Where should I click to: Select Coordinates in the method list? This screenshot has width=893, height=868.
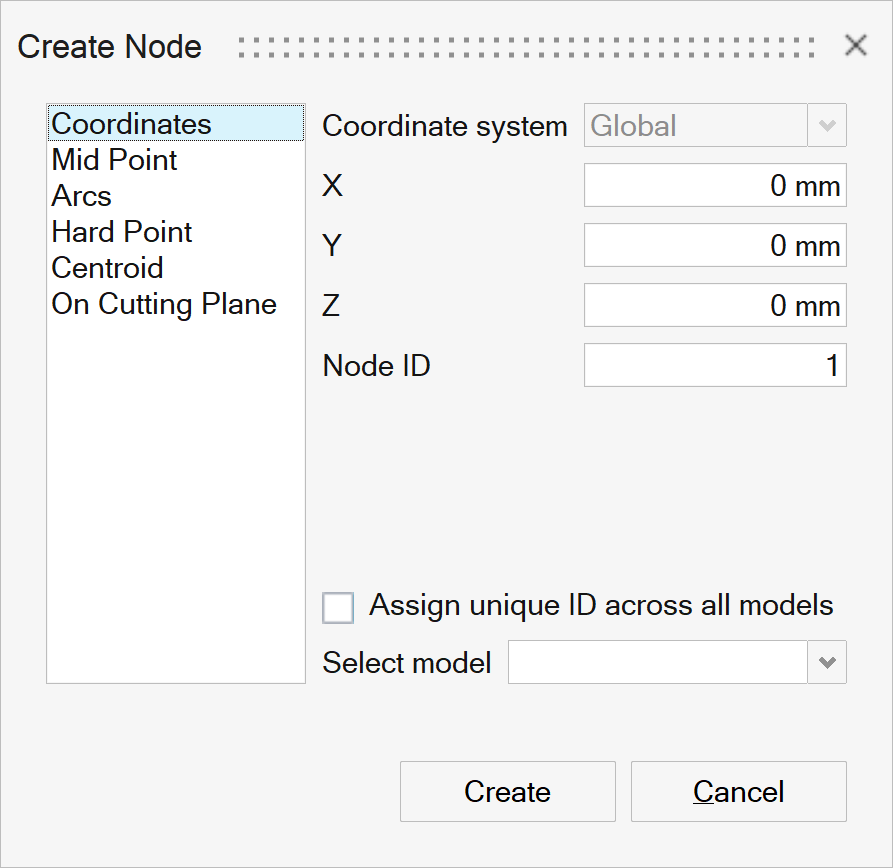[x=131, y=124]
